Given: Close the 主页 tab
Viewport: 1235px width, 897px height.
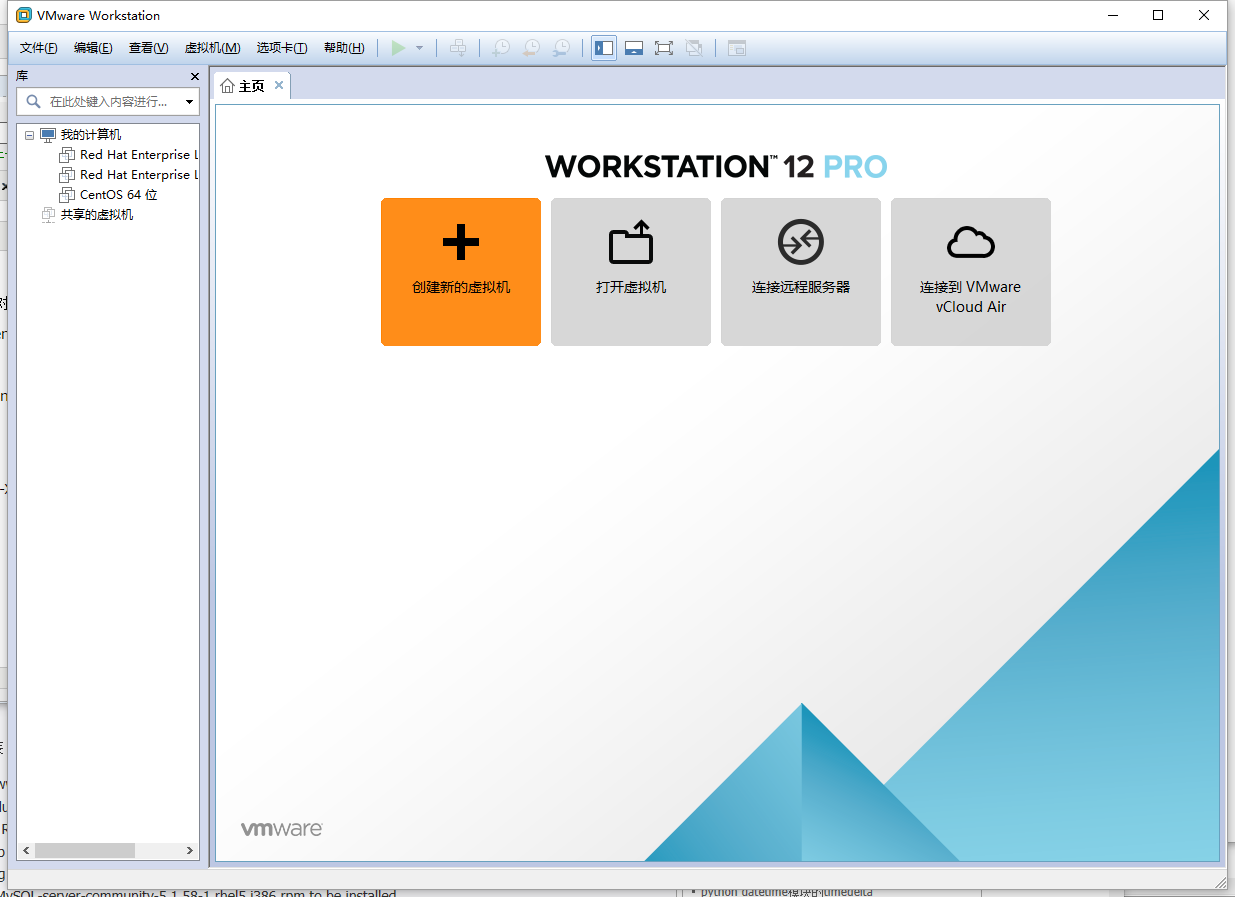Looking at the screenshot, I should (279, 85).
